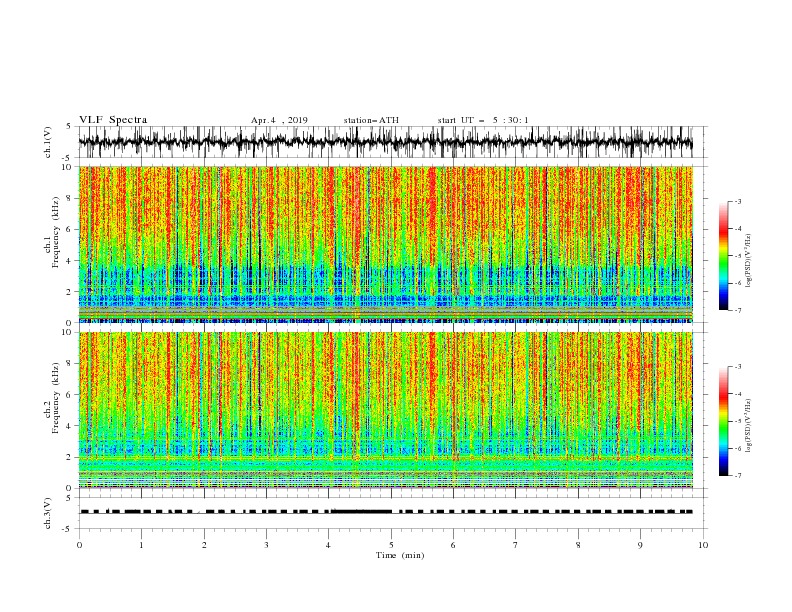The height and width of the screenshot is (612, 792).
Task: Click the lower colorbar '-7' value
Action: 737,475
